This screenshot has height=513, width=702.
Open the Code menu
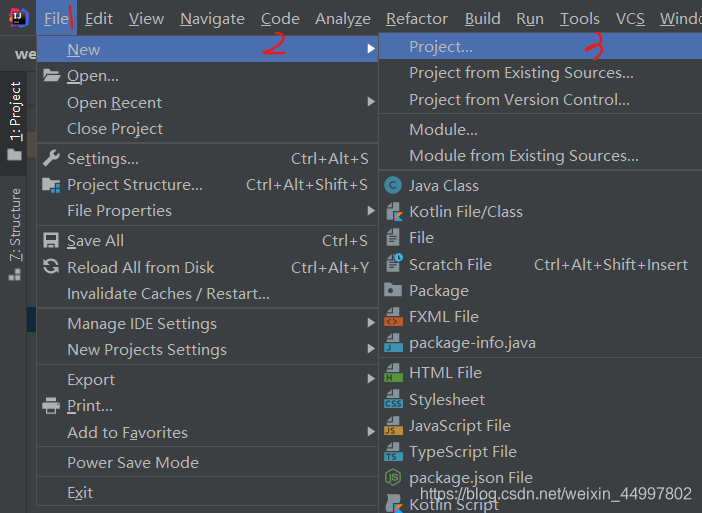click(280, 18)
